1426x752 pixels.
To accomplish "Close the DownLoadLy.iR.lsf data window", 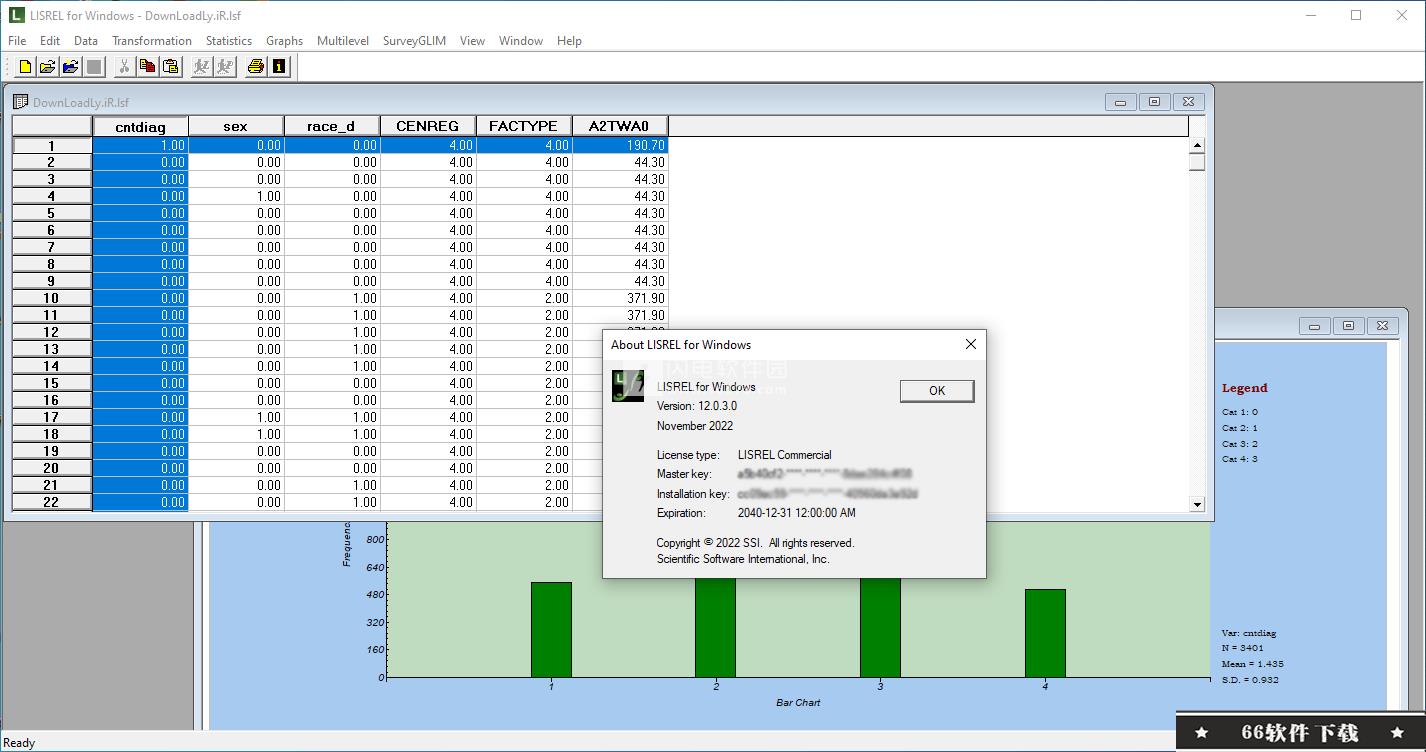I will click(1188, 102).
